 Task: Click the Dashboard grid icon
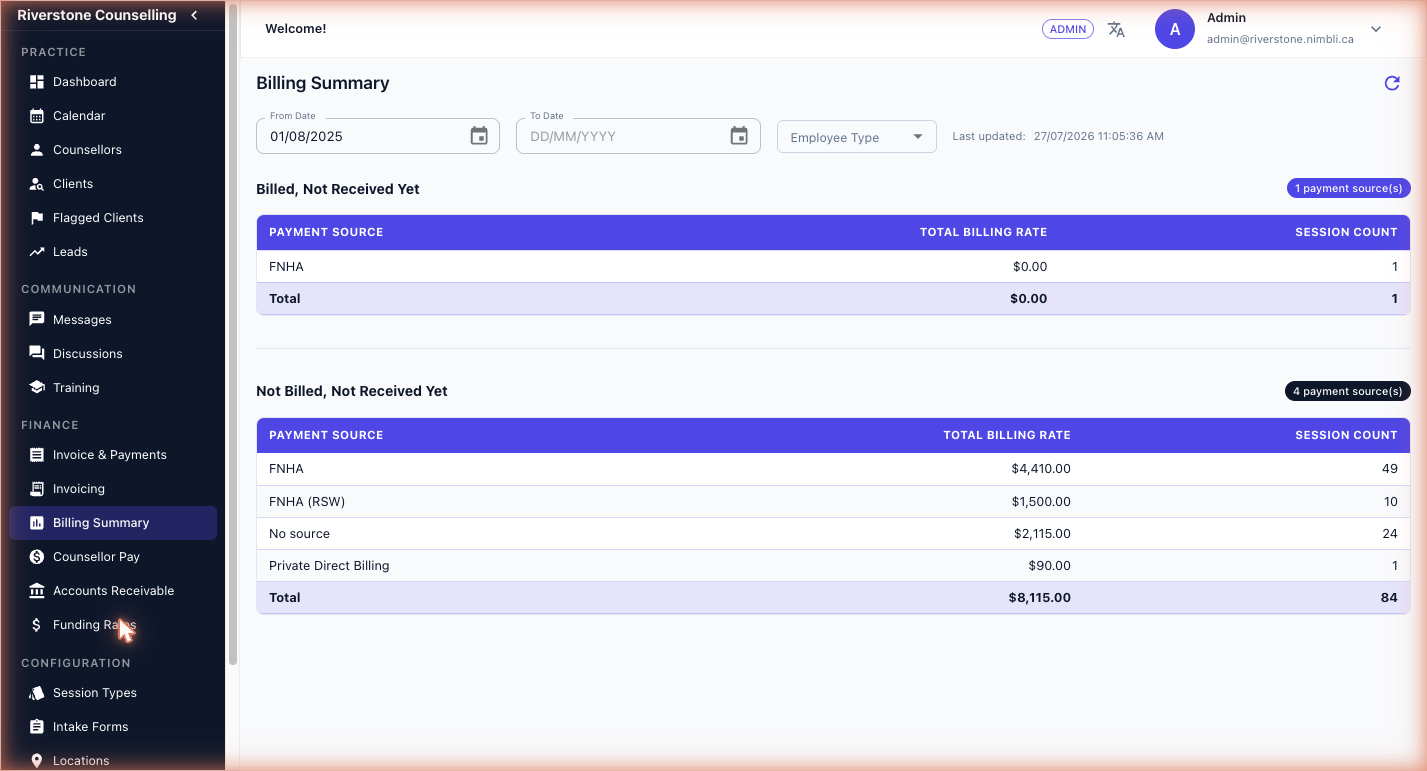37,82
